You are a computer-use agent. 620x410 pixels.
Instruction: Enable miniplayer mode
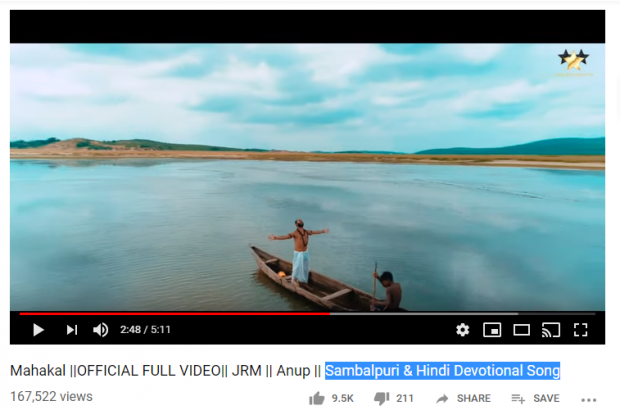coord(492,329)
